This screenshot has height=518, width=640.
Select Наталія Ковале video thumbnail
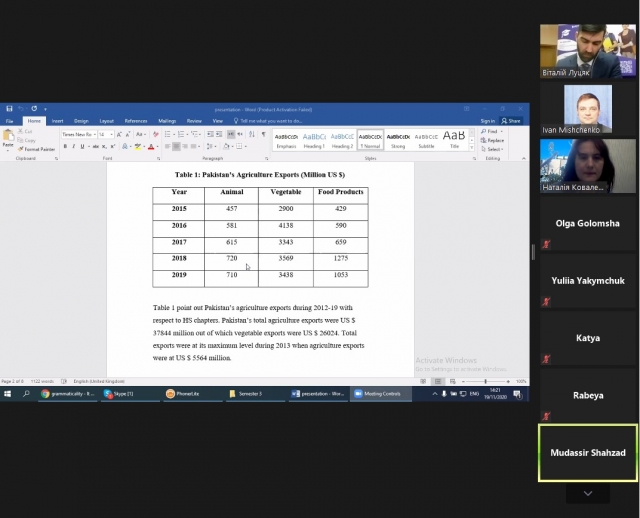point(587,165)
